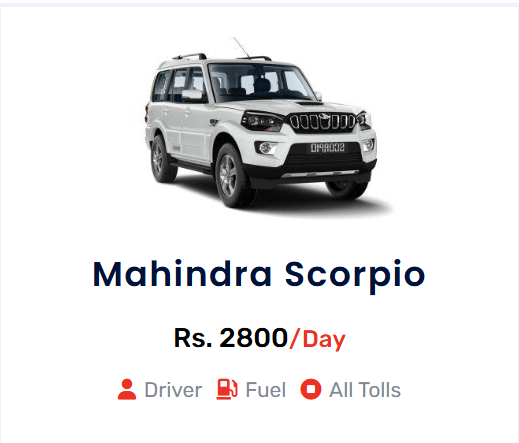Click the car's left headlight
Viewport: 519px width, 443px height.
point(263,121)
